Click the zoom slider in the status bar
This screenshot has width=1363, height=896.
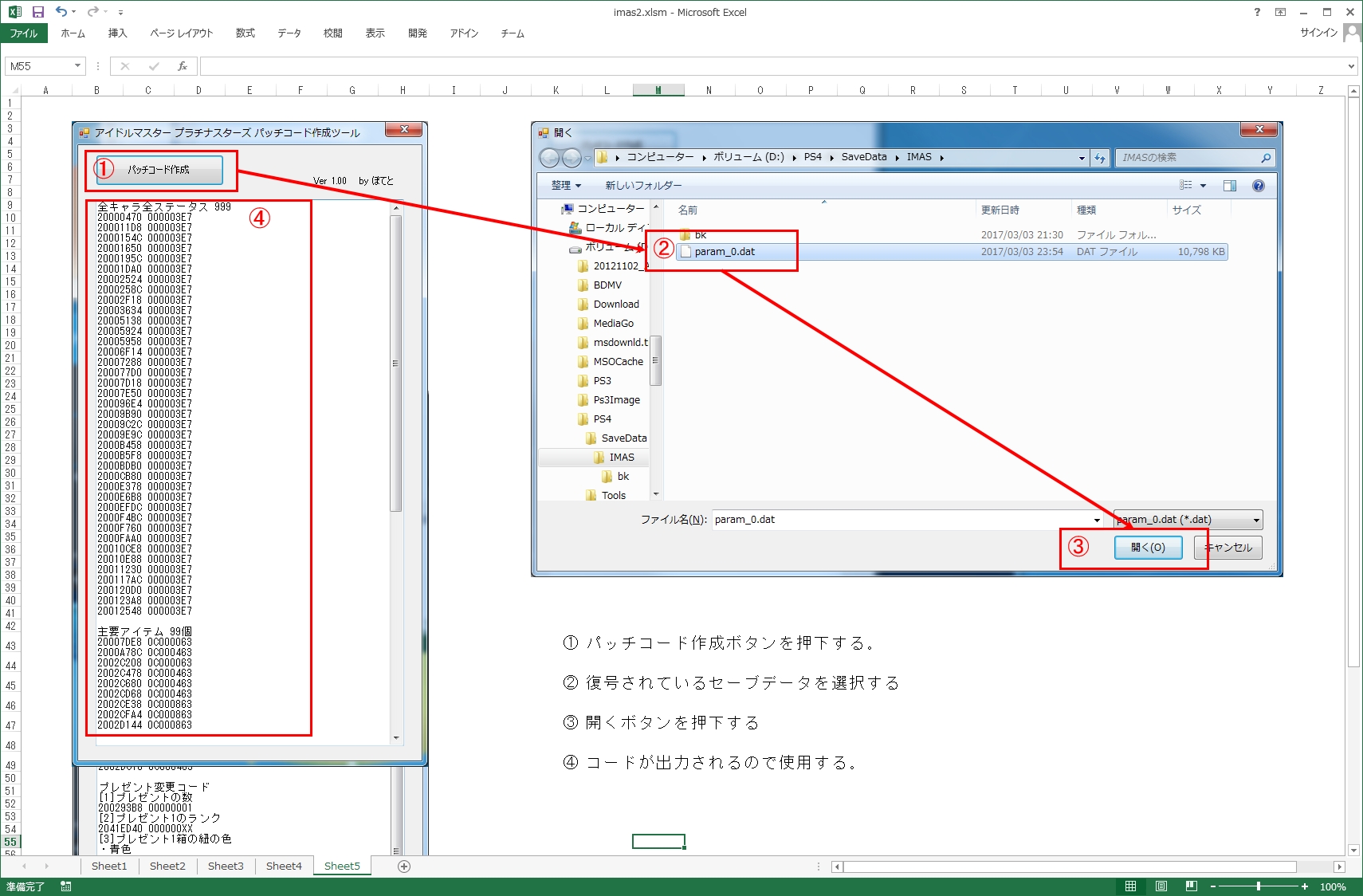tap(1259, 886)
